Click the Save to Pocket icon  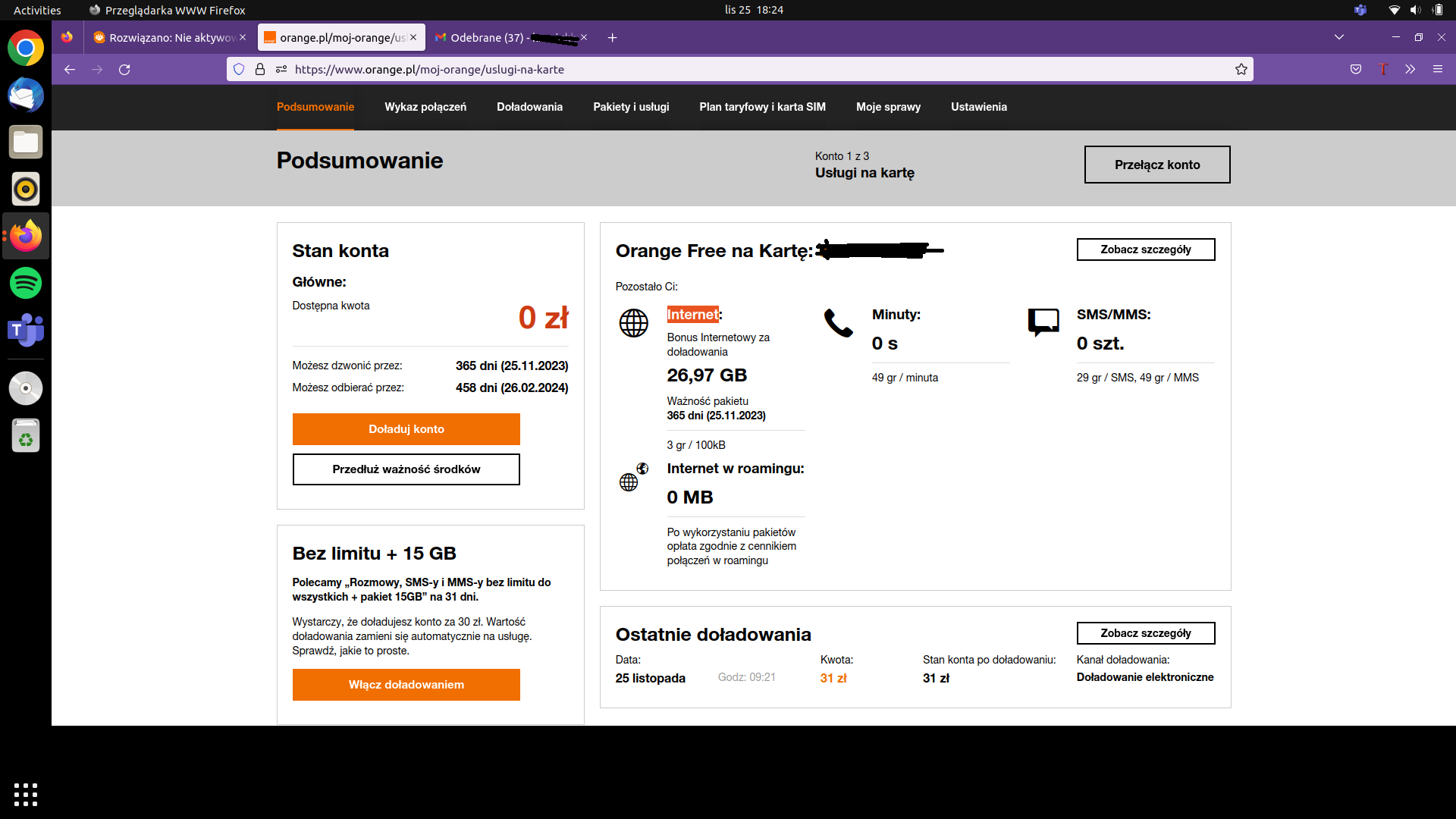point(1356,69)
